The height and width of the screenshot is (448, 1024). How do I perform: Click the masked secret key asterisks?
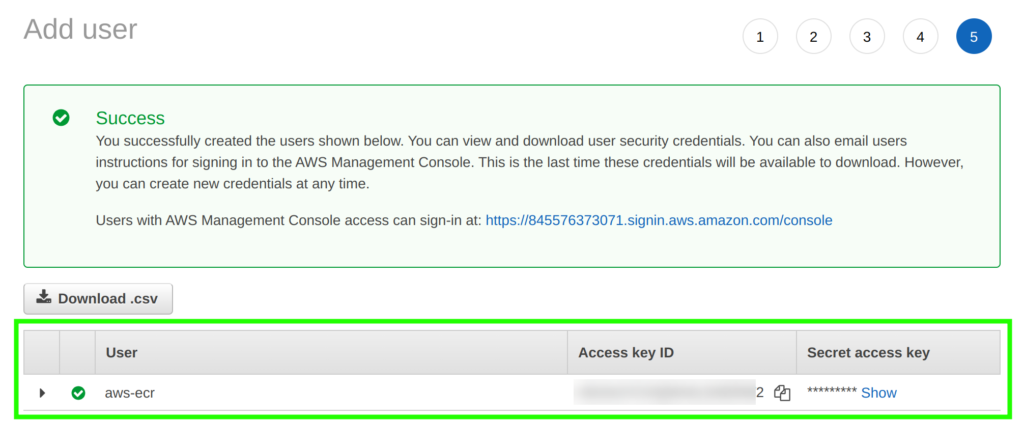[x=831, y=393]
